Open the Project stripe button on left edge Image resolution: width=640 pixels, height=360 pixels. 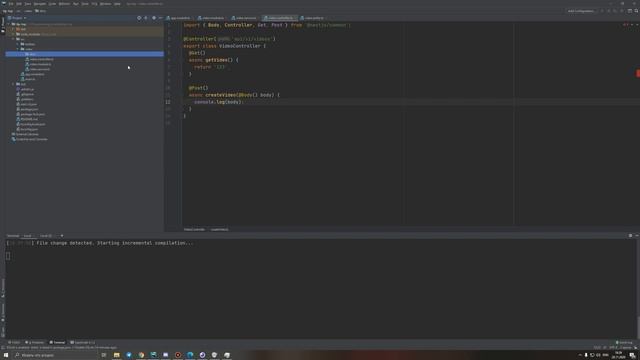tap(2, 24)
